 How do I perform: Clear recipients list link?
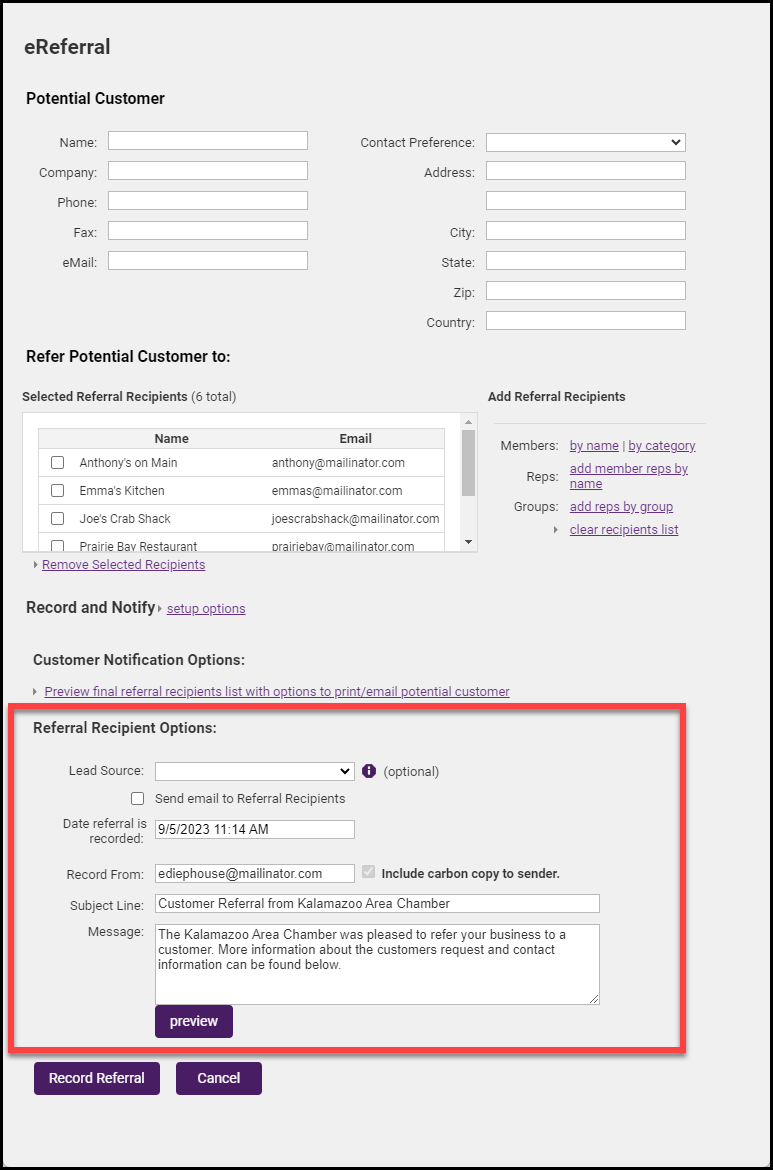click(624, 530)
